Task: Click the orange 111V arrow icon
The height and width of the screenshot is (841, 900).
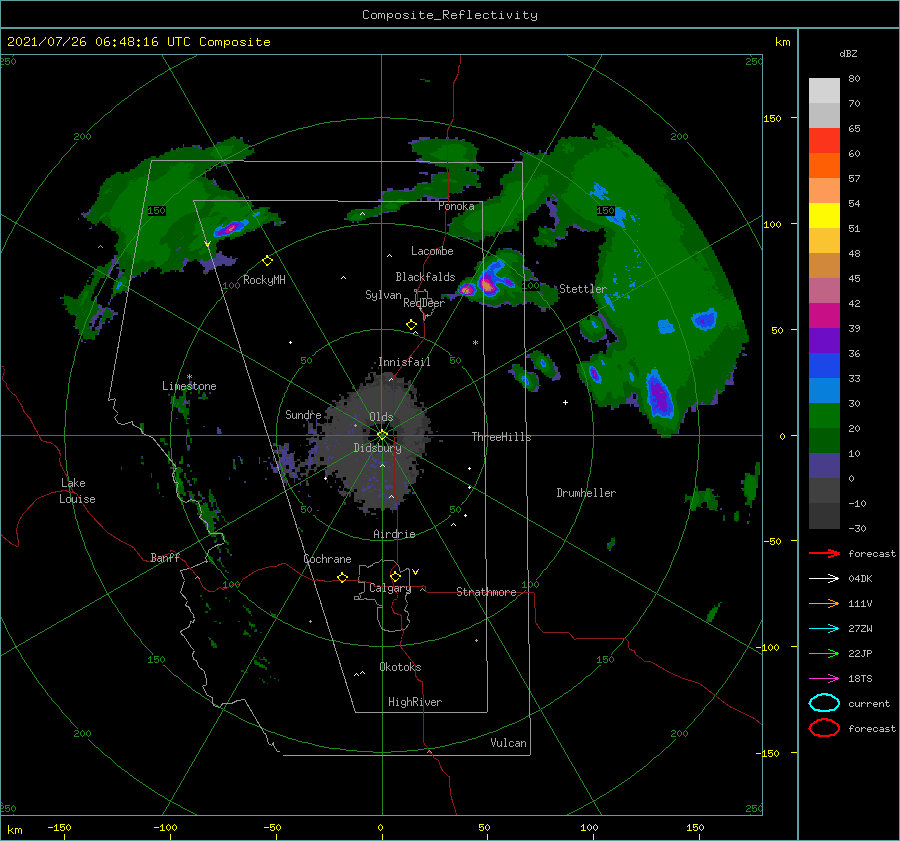Action: [x=824, y=603]
